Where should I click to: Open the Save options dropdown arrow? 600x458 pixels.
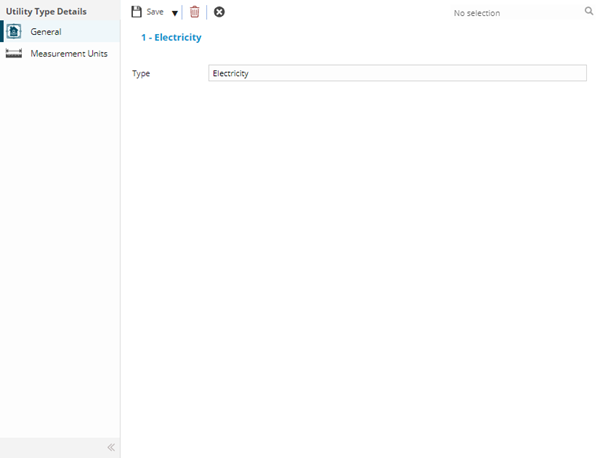tap(174, 13)
